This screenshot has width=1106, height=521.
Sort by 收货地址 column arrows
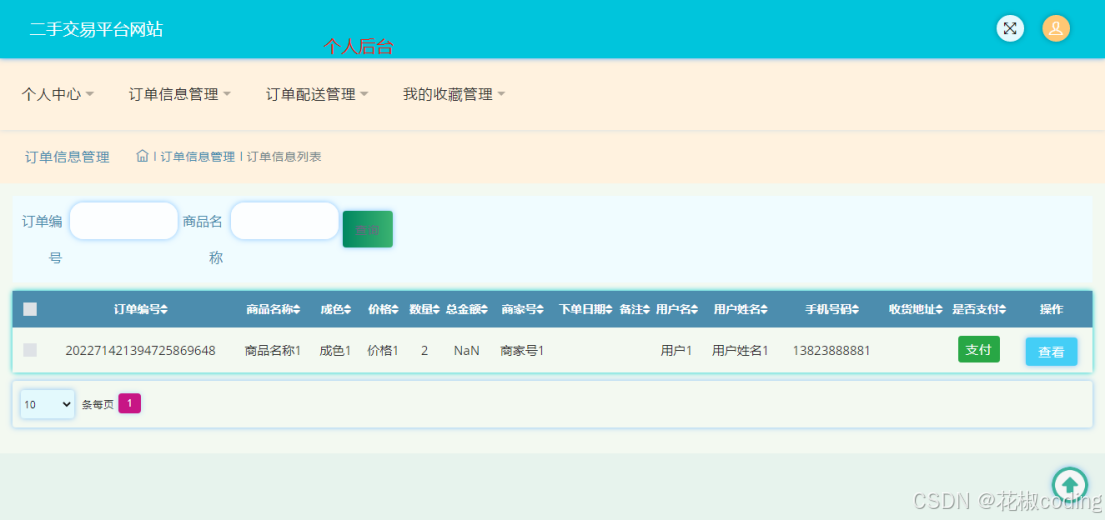pyautogui.click(x=940, y=309)
